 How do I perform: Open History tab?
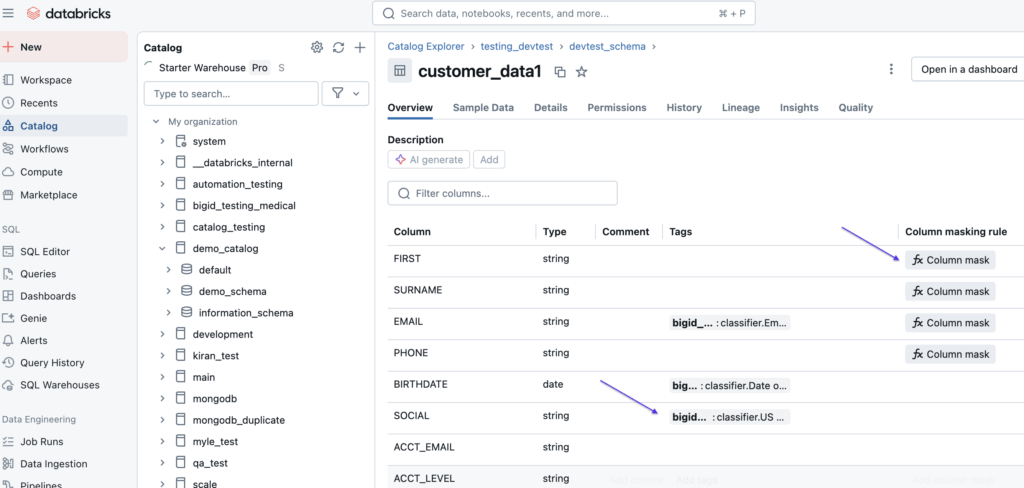point(684,108)
